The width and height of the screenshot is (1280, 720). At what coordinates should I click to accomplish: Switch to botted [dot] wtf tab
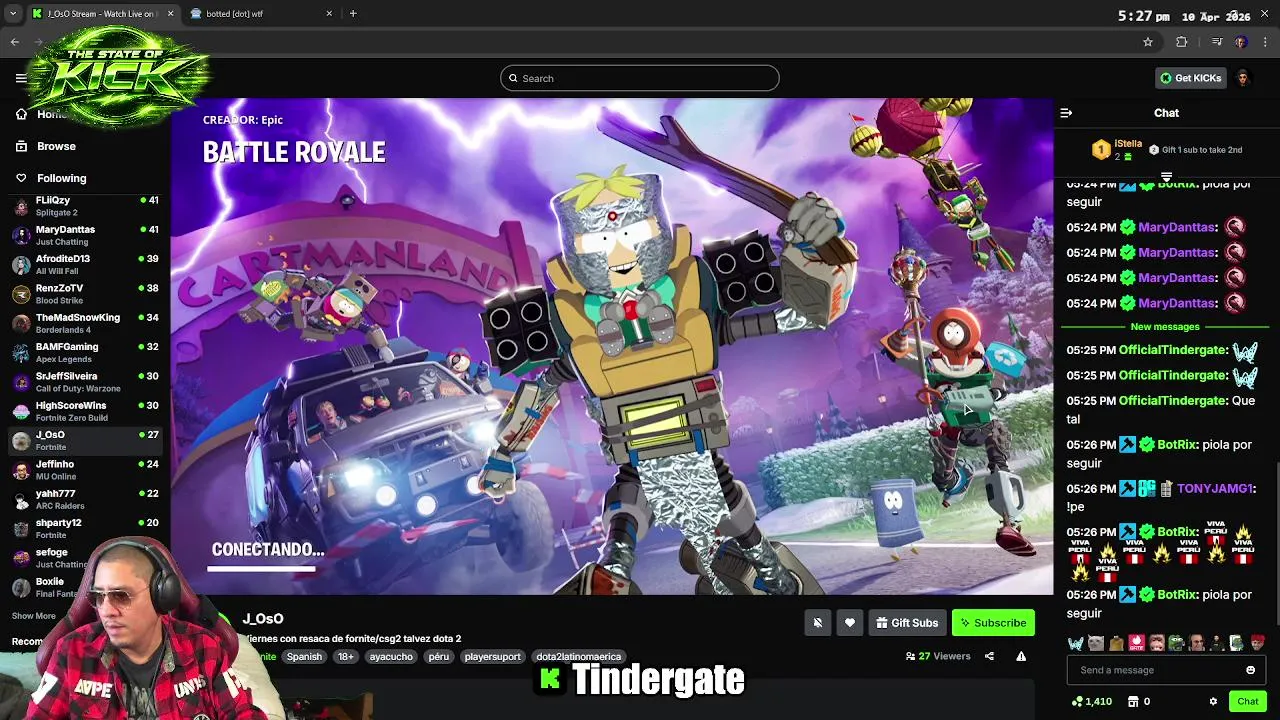click(262, 13)
